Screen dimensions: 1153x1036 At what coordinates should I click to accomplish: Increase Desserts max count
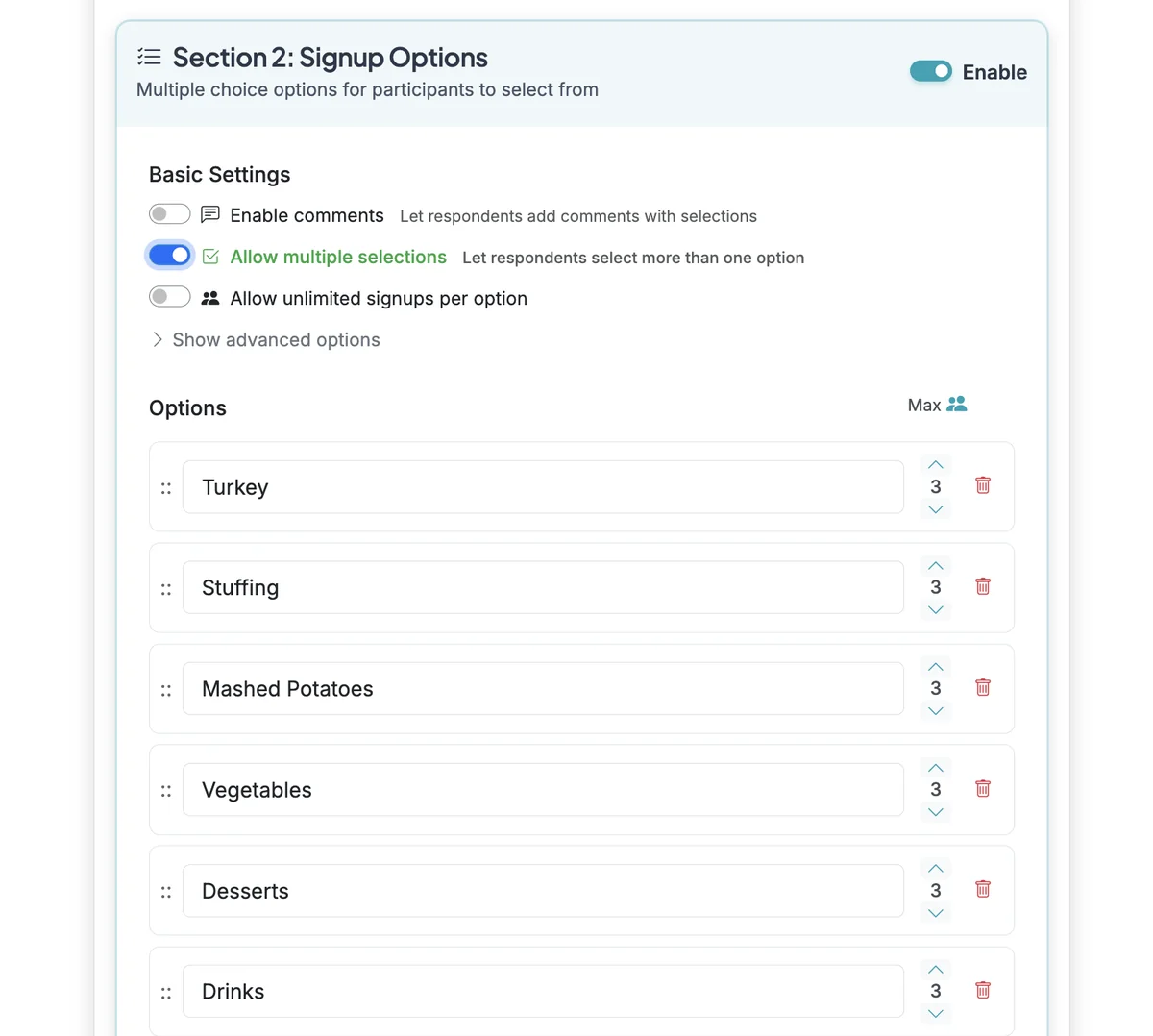[936, 869]
